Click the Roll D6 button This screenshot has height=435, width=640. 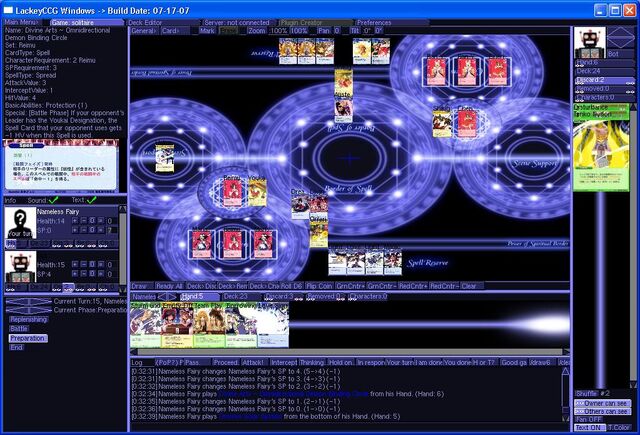click(290, 286)
